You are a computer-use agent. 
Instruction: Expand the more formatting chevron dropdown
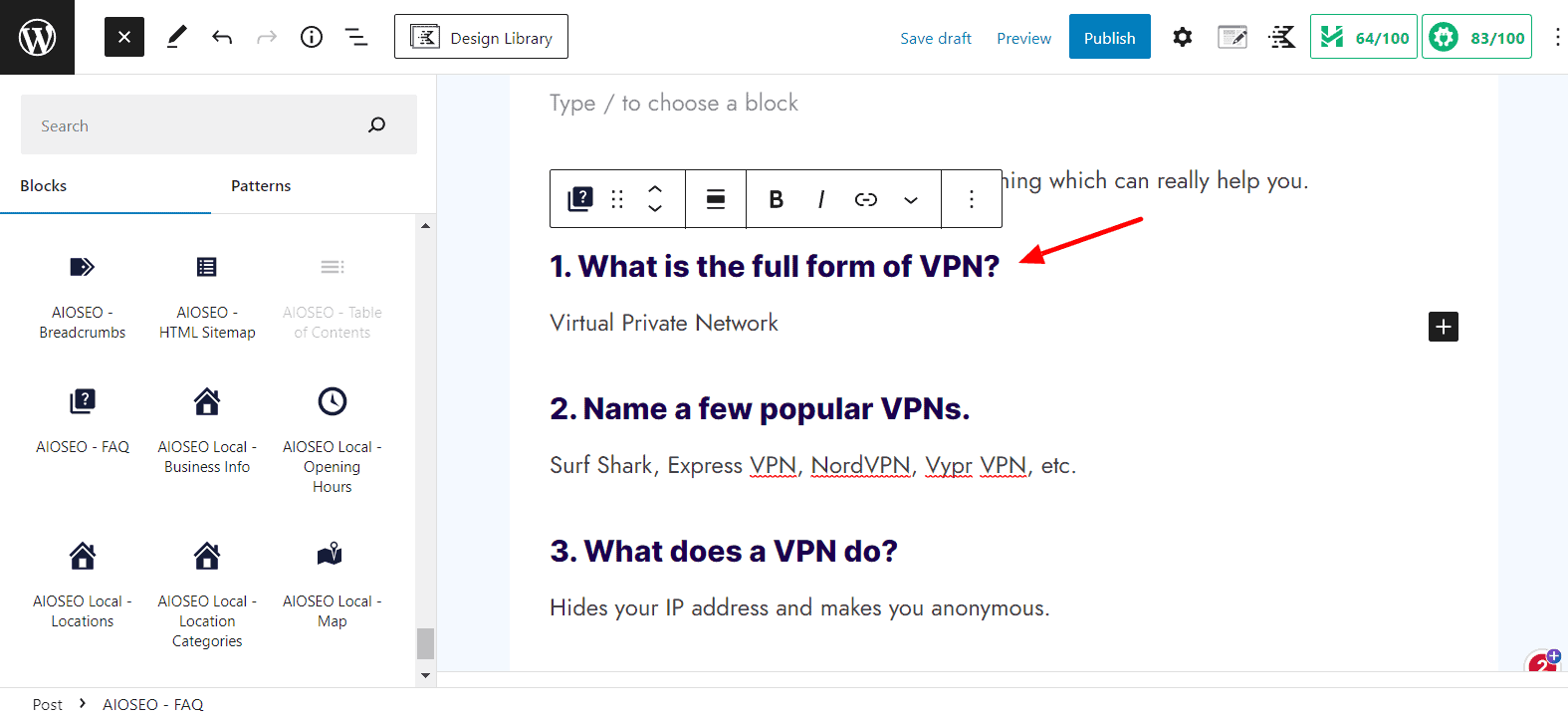click(x=910, y=199)
